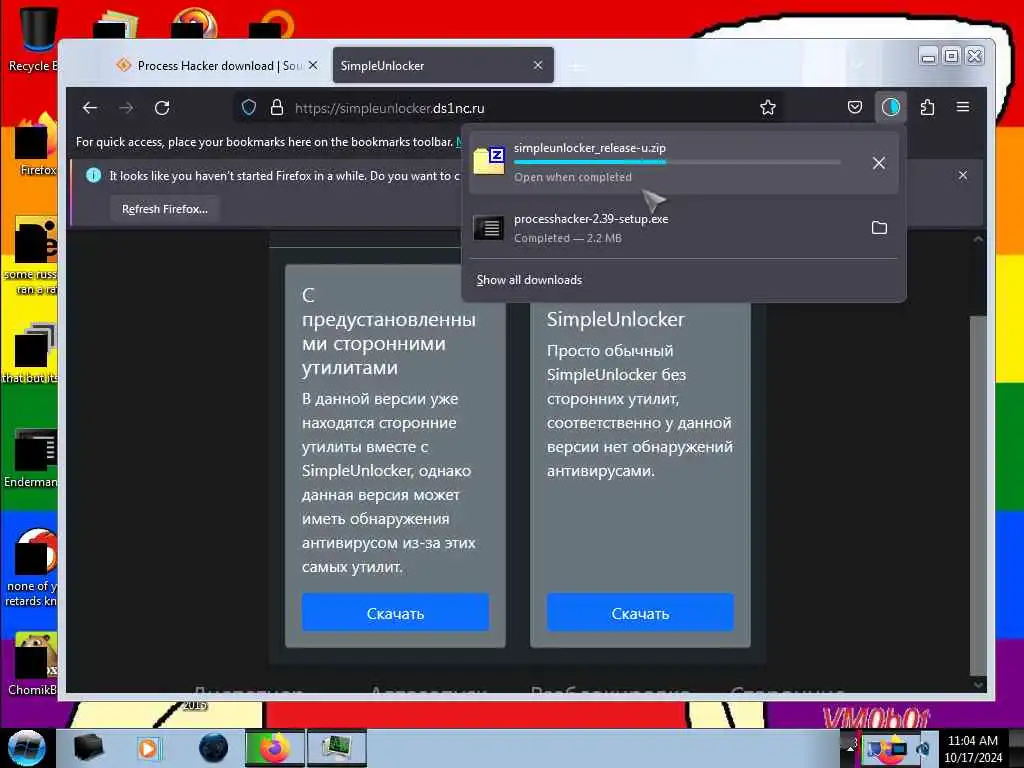This screenshot has height=768, width=1024.
Task: Click Refresh Firefox button
Action: click(165, 209)
